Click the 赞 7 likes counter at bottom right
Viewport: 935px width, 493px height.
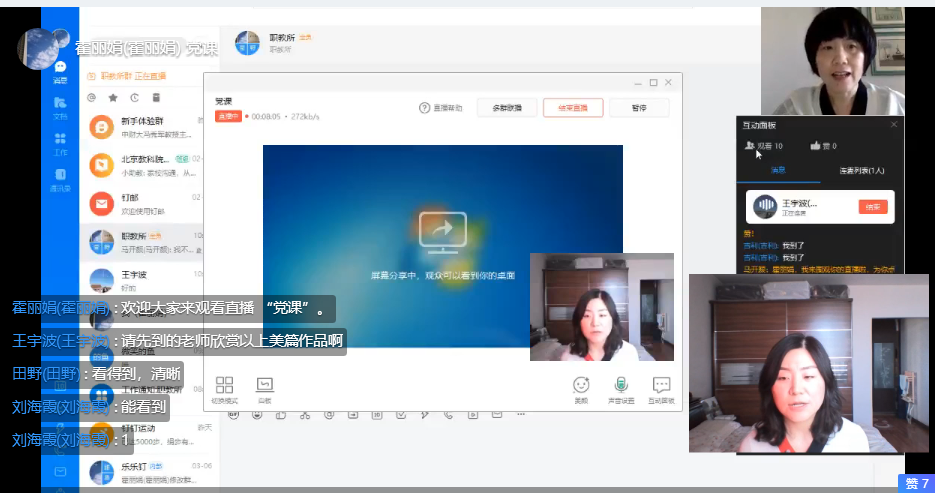917,483
